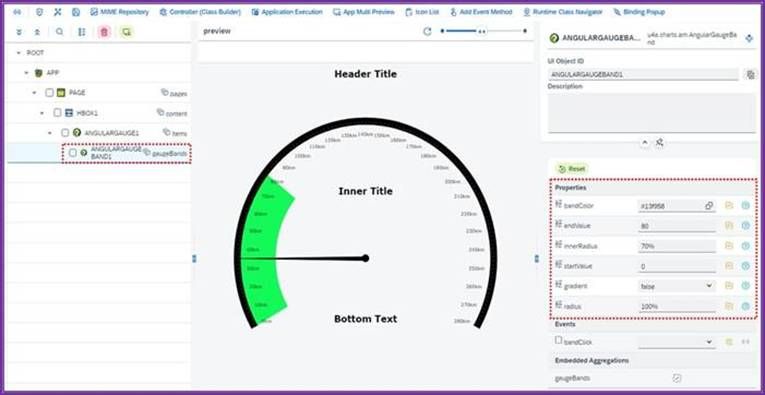Click inside the innerRadius input field
The height and width of the screenshot is (395, 765).
coord(677,246)
